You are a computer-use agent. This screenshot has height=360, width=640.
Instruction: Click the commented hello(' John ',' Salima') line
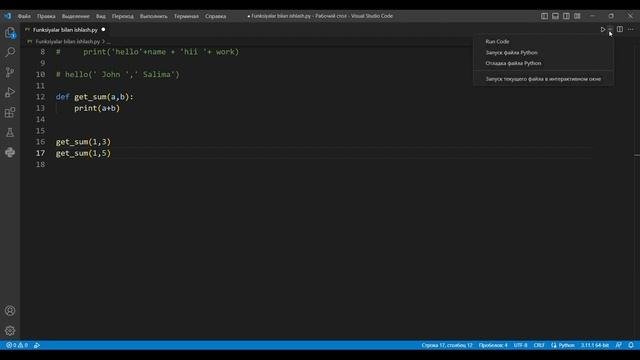pos(118,74)
